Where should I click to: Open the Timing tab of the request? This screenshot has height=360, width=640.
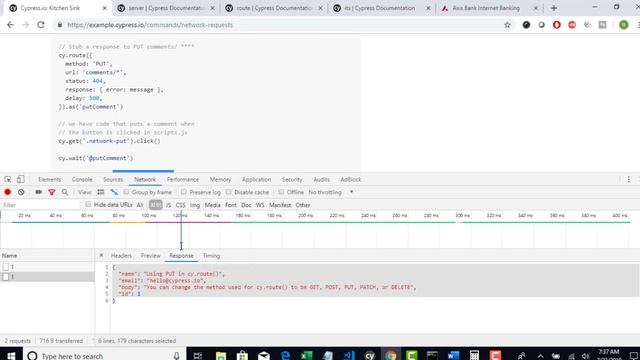[211, 256]
